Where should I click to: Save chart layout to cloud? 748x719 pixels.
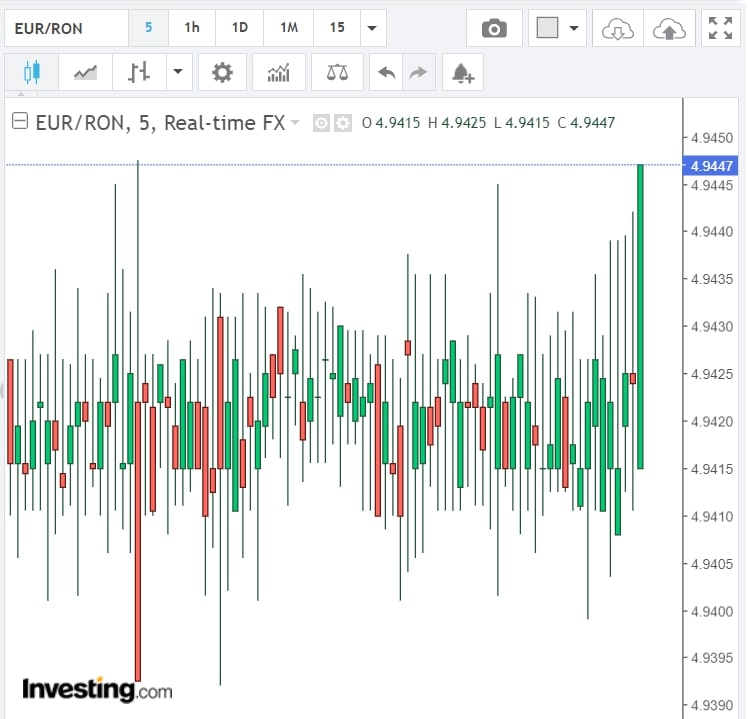(x=667, y=28)
